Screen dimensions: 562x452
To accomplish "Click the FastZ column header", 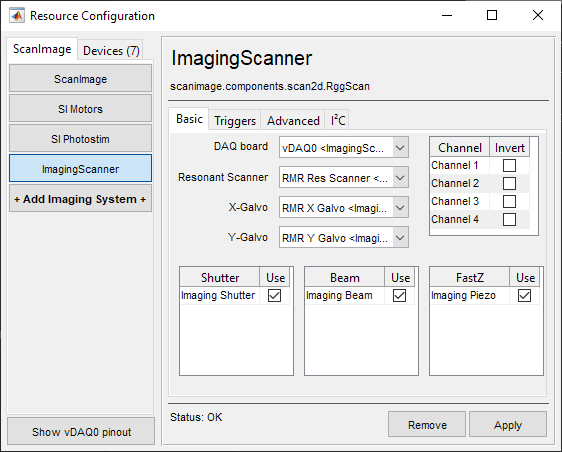I will point(470,277).
